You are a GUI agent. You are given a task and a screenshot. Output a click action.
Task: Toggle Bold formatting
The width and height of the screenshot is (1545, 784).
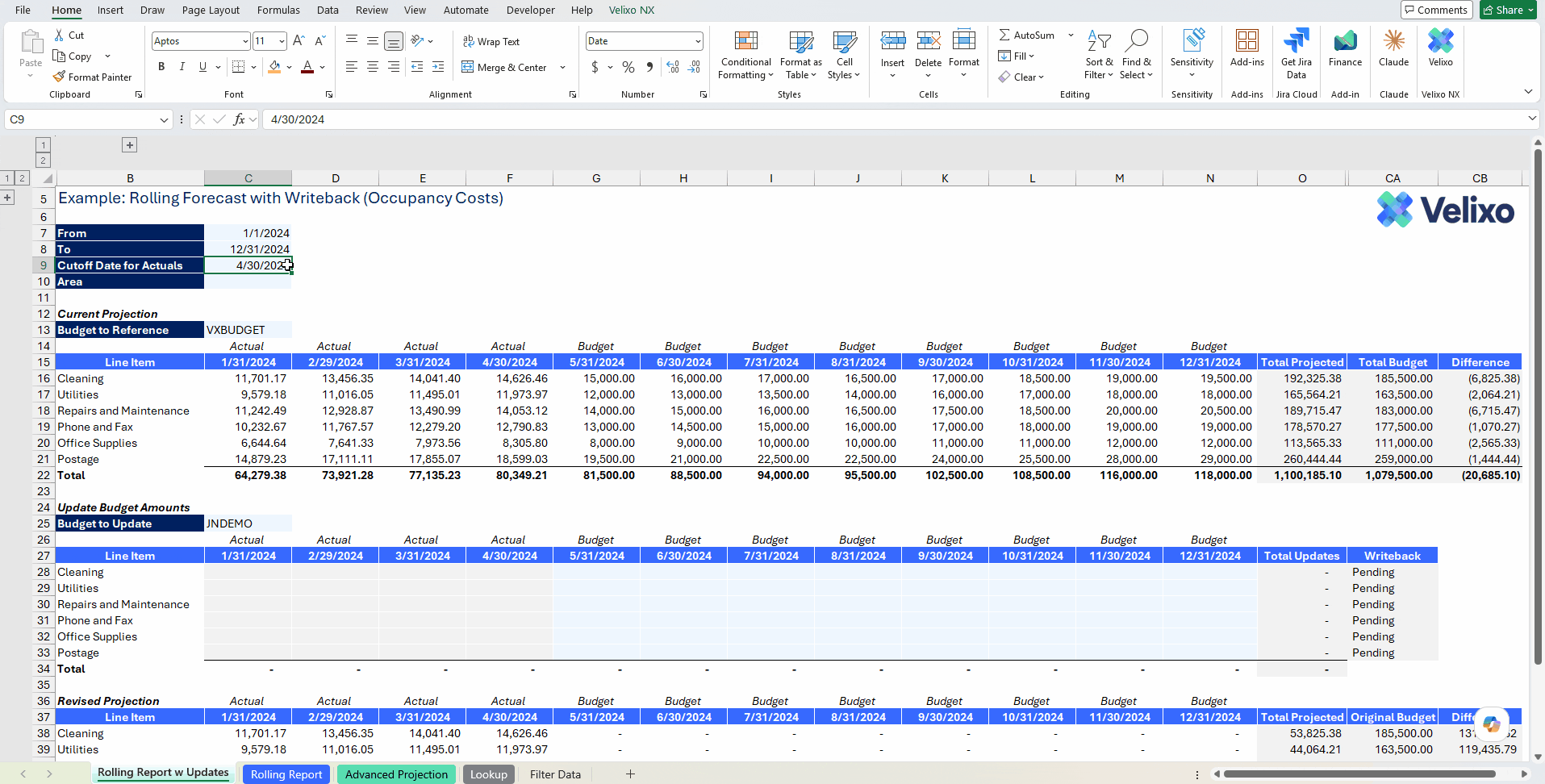(x=161, y=67)
